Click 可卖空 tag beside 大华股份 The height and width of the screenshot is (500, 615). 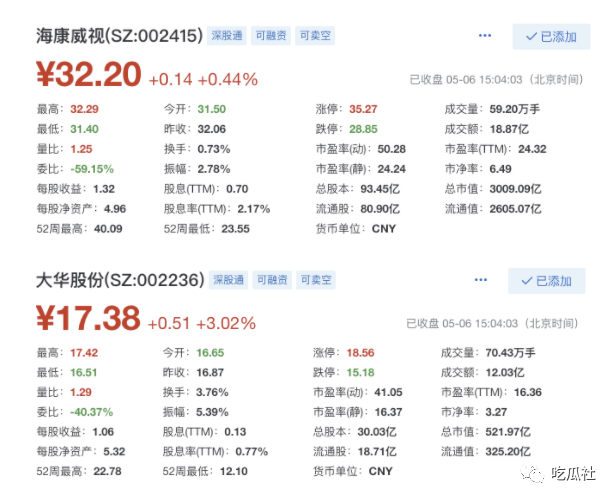pyautogui.click(x=314, y=279)
